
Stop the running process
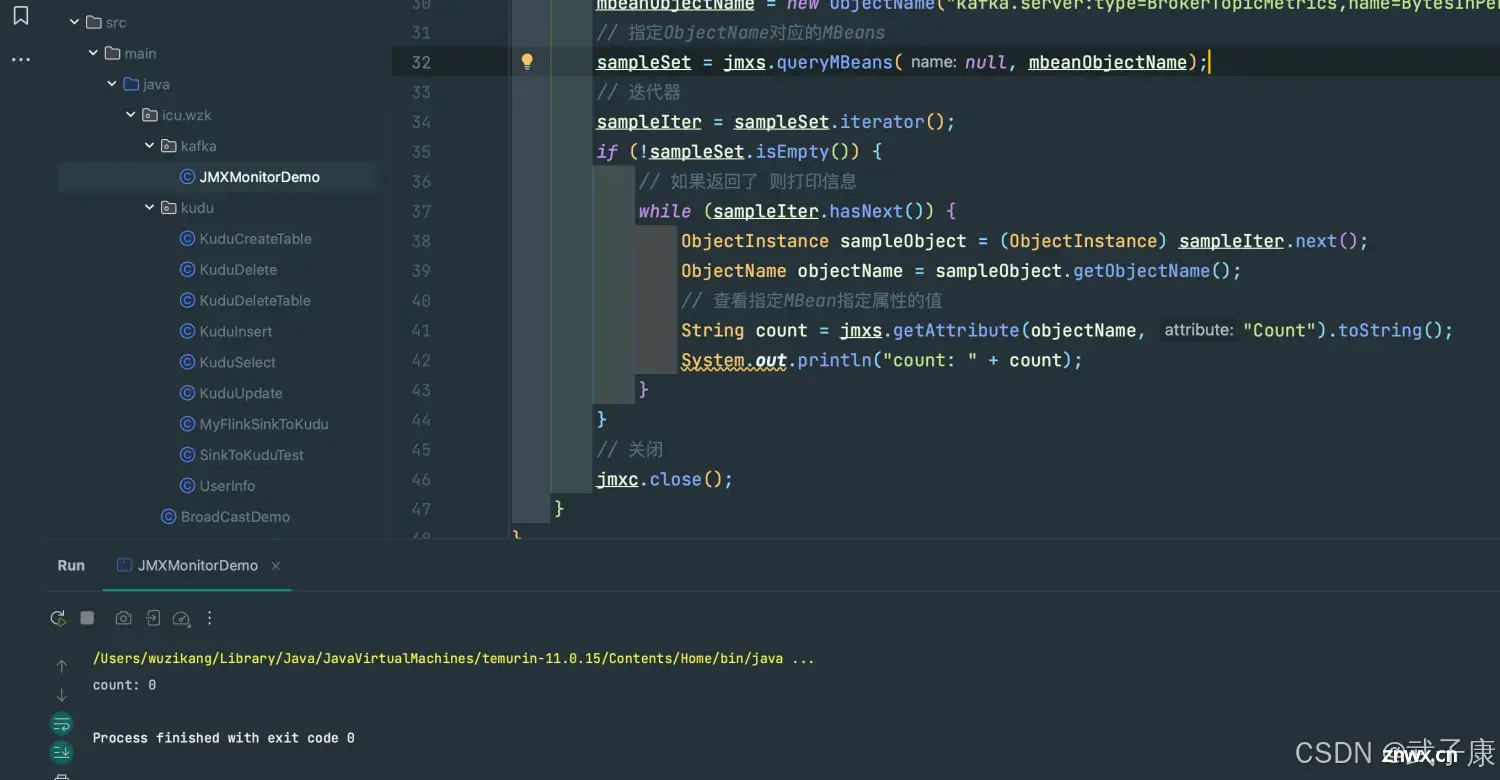[87, 618]
